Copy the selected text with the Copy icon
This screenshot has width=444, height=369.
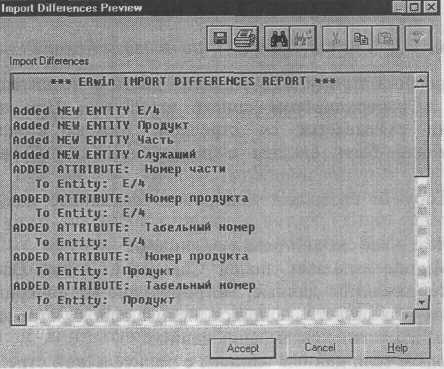click(360, 38)
